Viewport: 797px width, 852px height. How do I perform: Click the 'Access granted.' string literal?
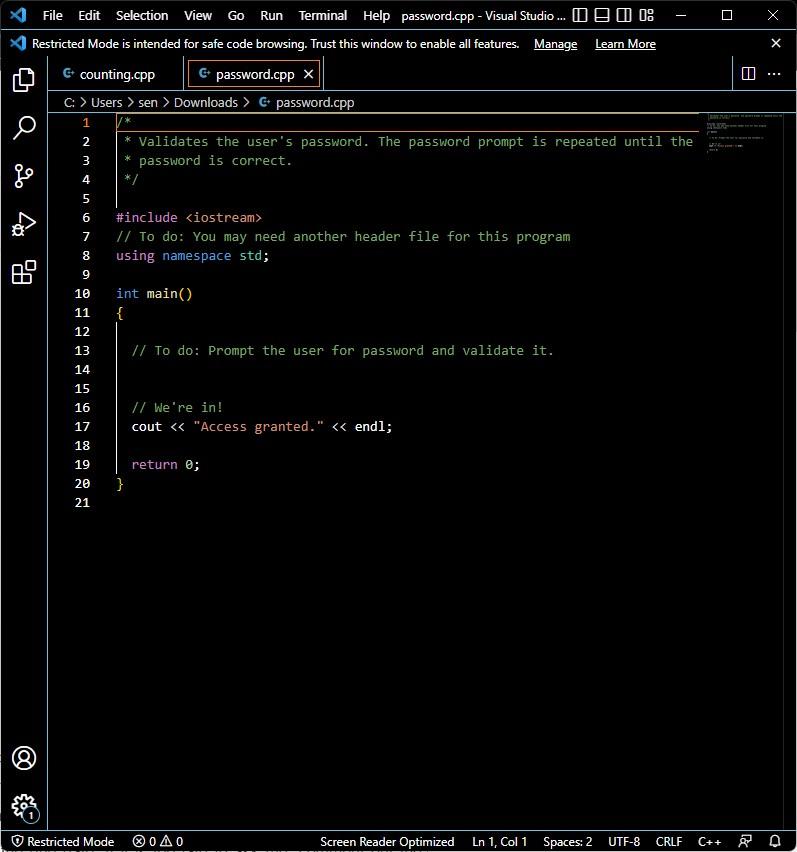pyautogui.click(x=258, y=427)
